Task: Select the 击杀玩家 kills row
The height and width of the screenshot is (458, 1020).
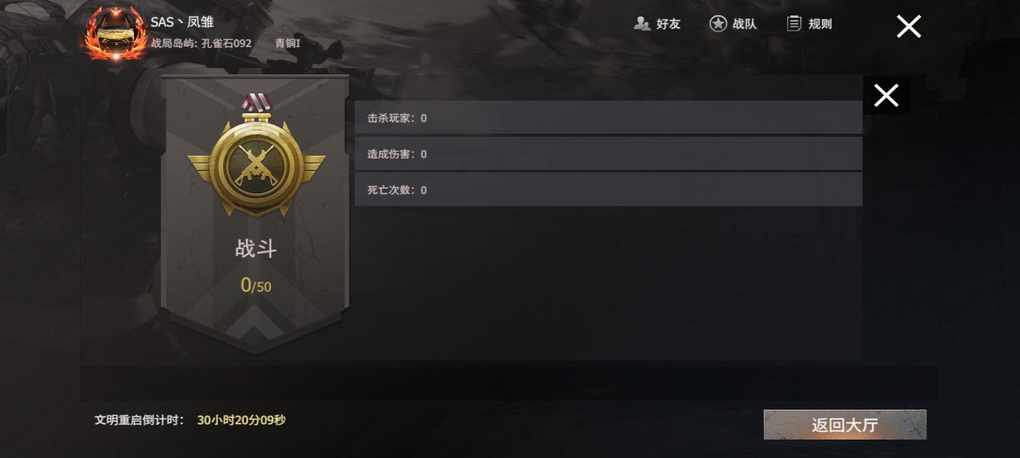Action: [x=608, y=118]
